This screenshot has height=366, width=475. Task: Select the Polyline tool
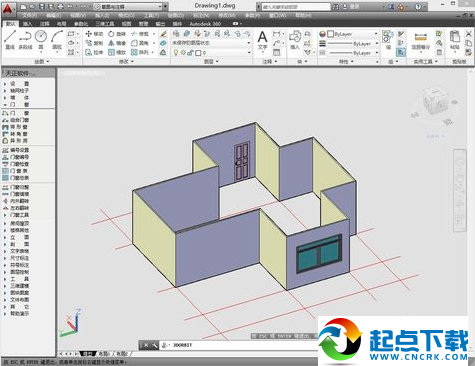click(x=25, y=39)
